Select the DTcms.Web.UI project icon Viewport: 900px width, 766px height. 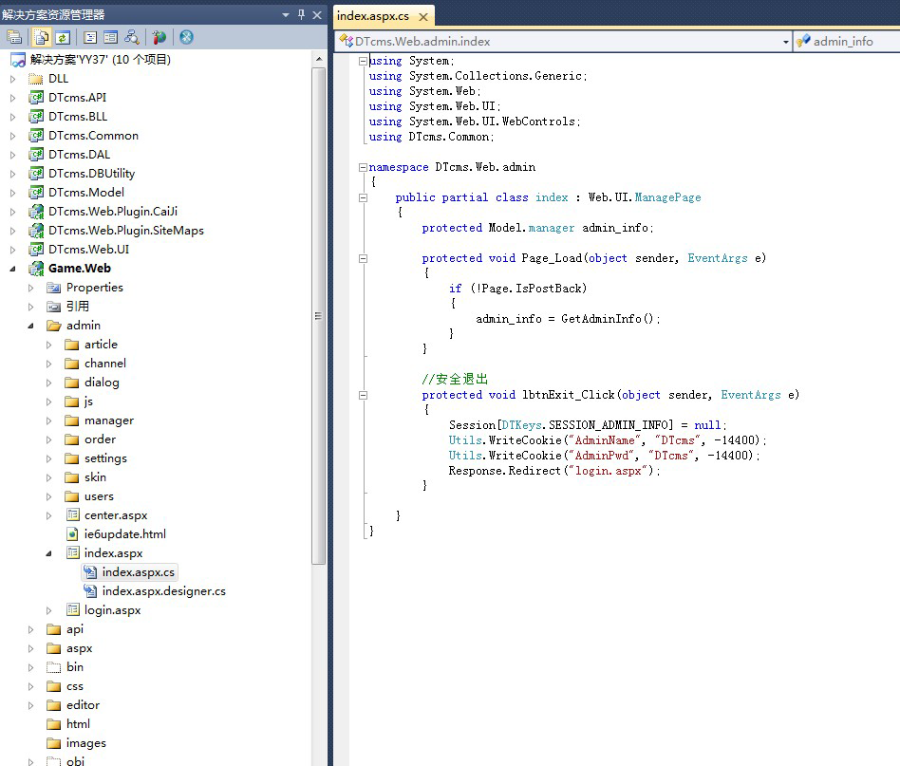coord(36,249)
